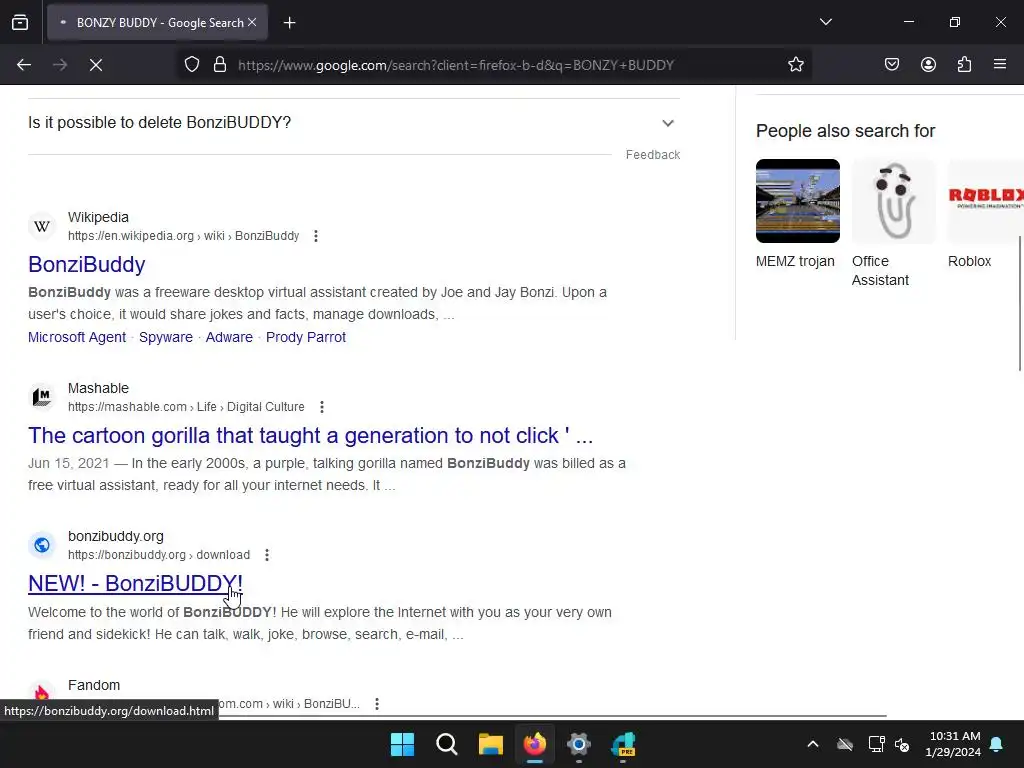Screen dimensions: 1024x768
Task: Select the Office Assistant Clippy thumbnail
Action: 893,201
